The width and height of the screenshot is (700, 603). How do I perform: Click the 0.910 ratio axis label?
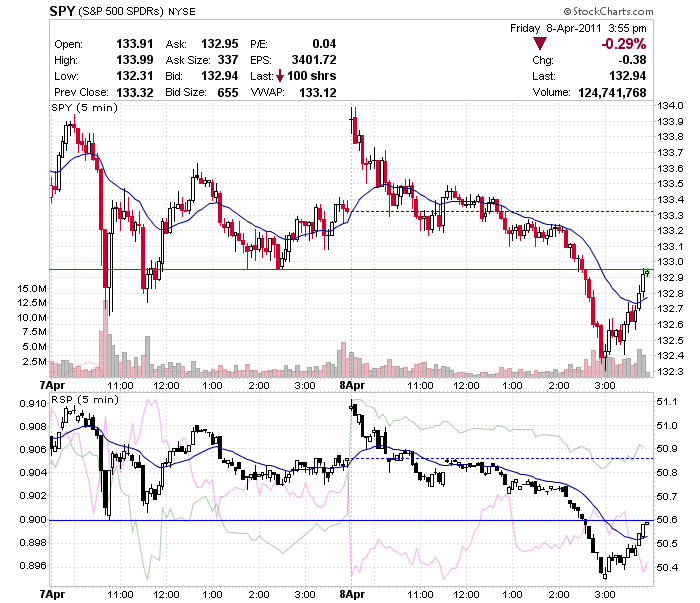[x=33, y=404]
